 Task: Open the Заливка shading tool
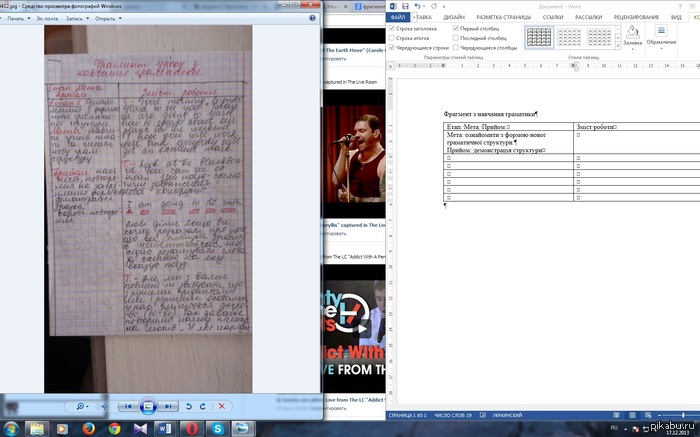(x=632, y=39)
